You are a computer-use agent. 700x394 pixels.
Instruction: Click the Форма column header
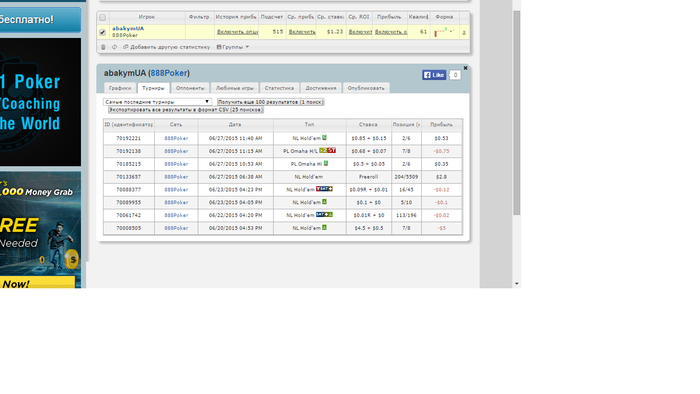pyautogui.click(x=444, y=17)
